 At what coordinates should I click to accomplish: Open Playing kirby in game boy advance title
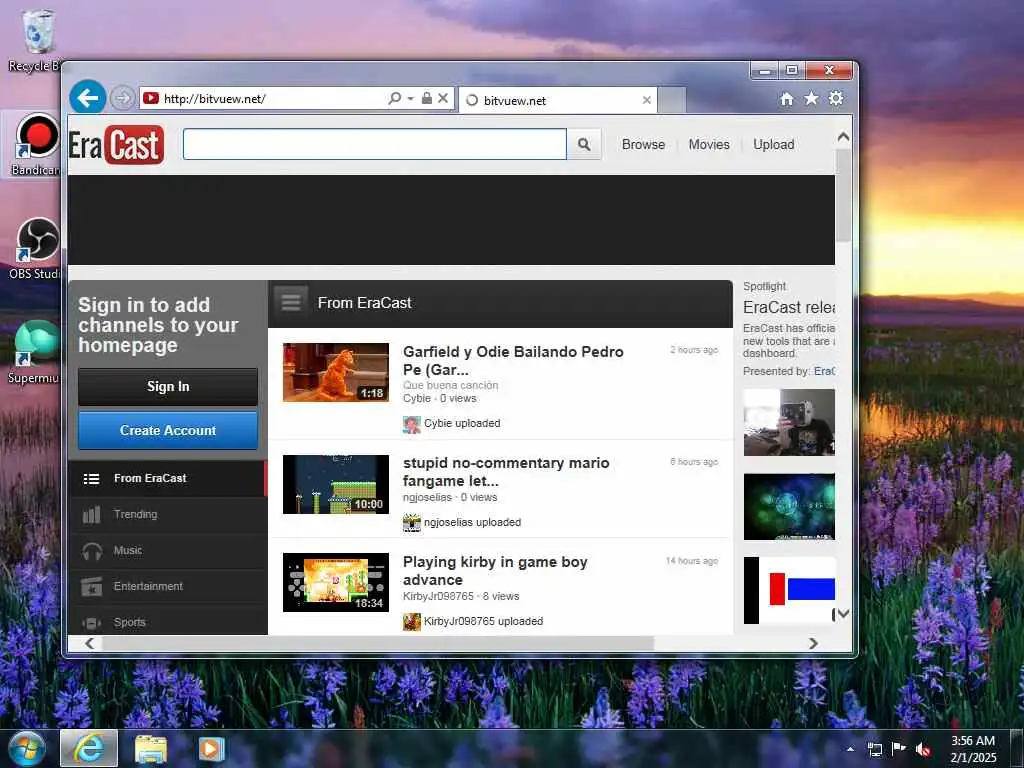495,571
